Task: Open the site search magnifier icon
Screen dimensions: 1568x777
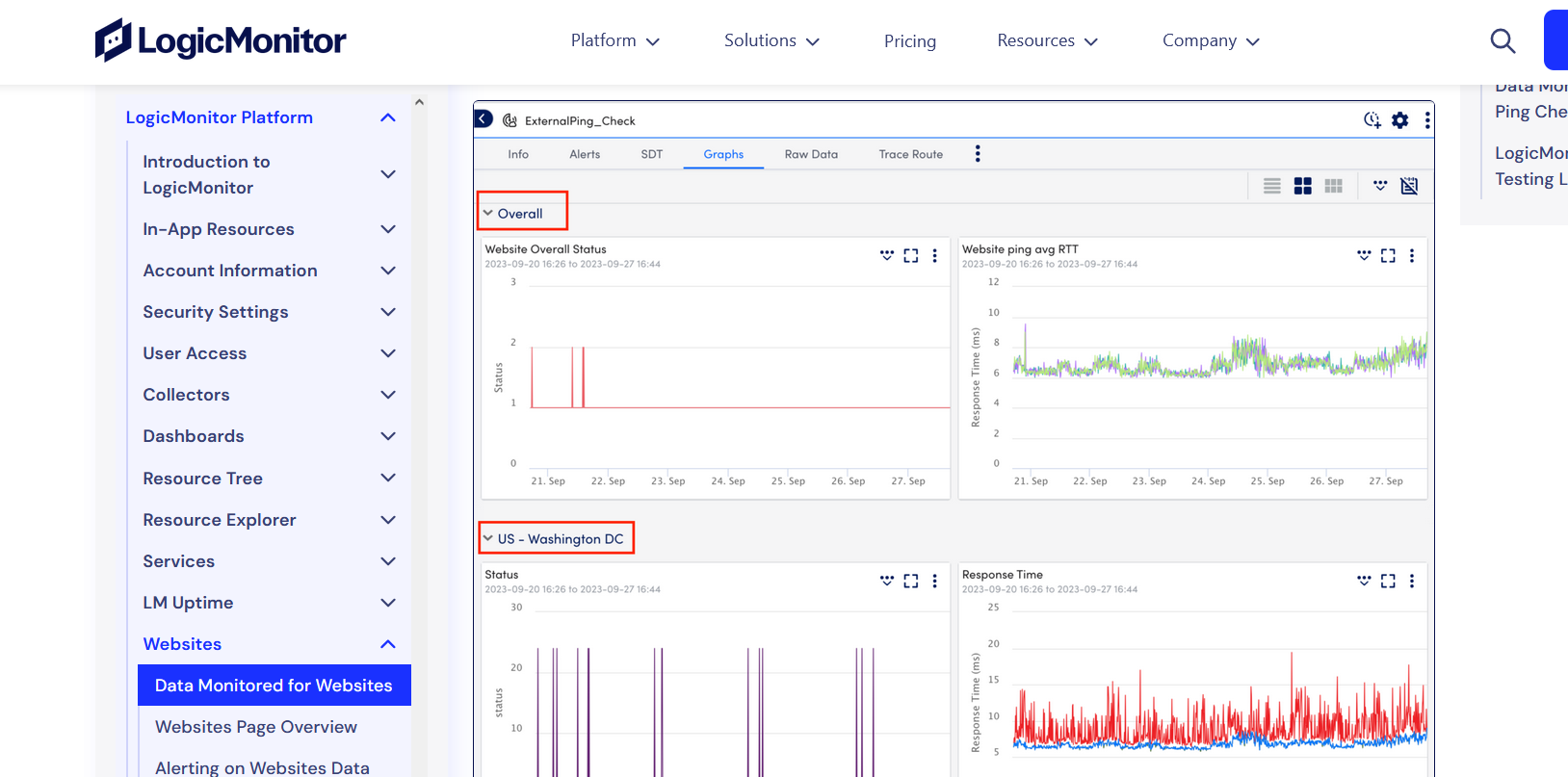Action: click(x=1503, y=40)
